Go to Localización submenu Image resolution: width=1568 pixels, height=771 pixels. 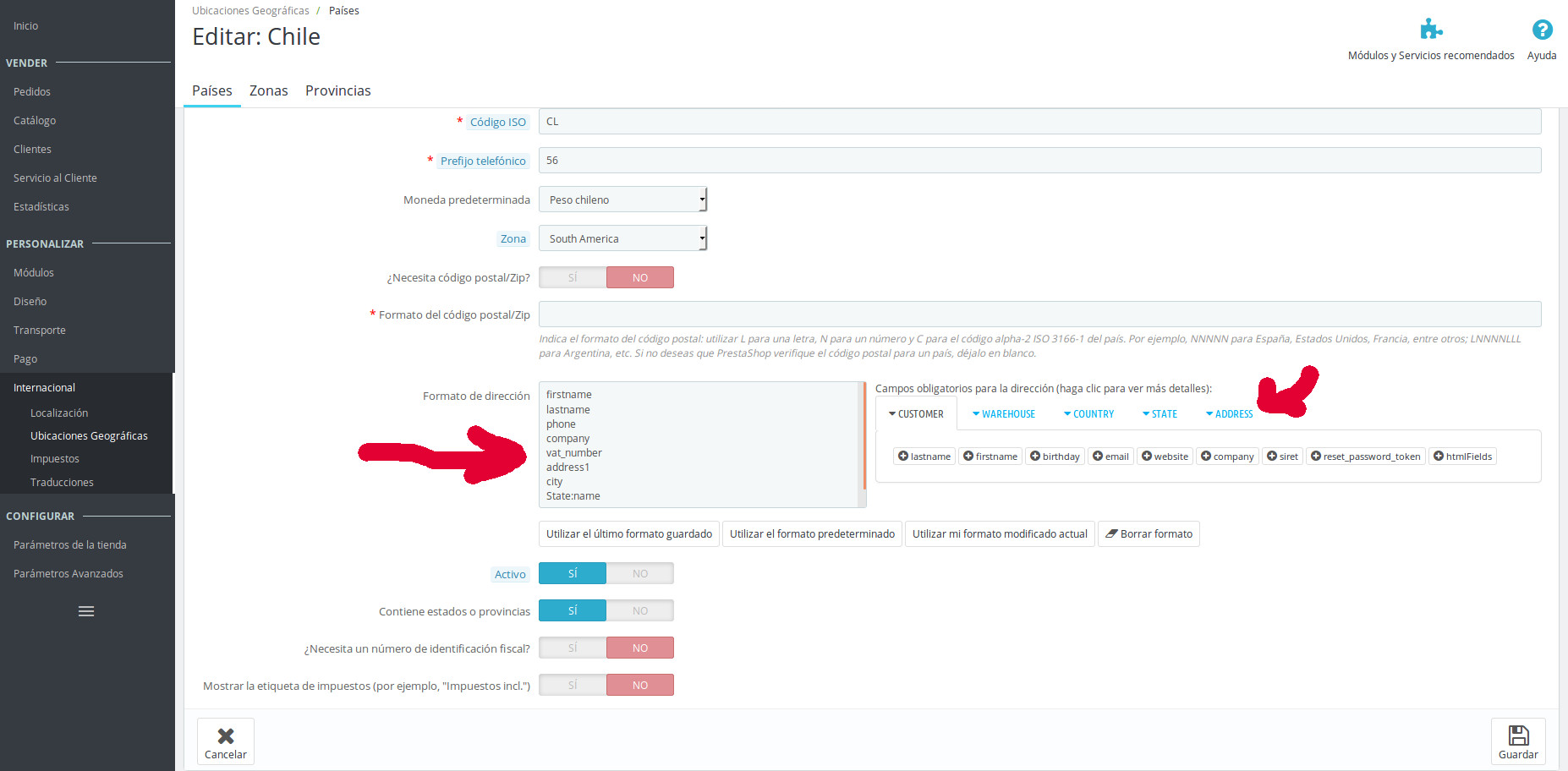[x=59, y=413]
